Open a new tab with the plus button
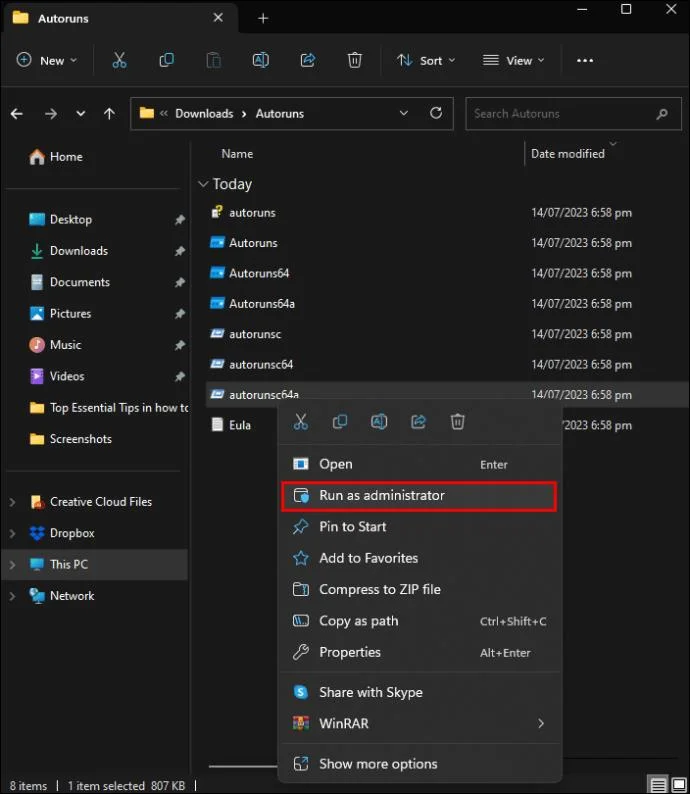This screenshot has width=690, height=794. (263, 18)
